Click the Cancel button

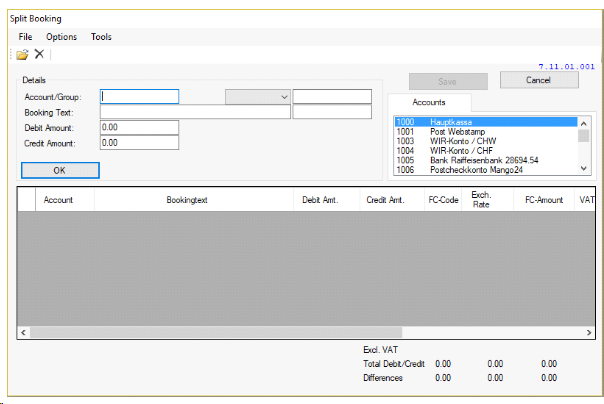(x=539, y=80)
